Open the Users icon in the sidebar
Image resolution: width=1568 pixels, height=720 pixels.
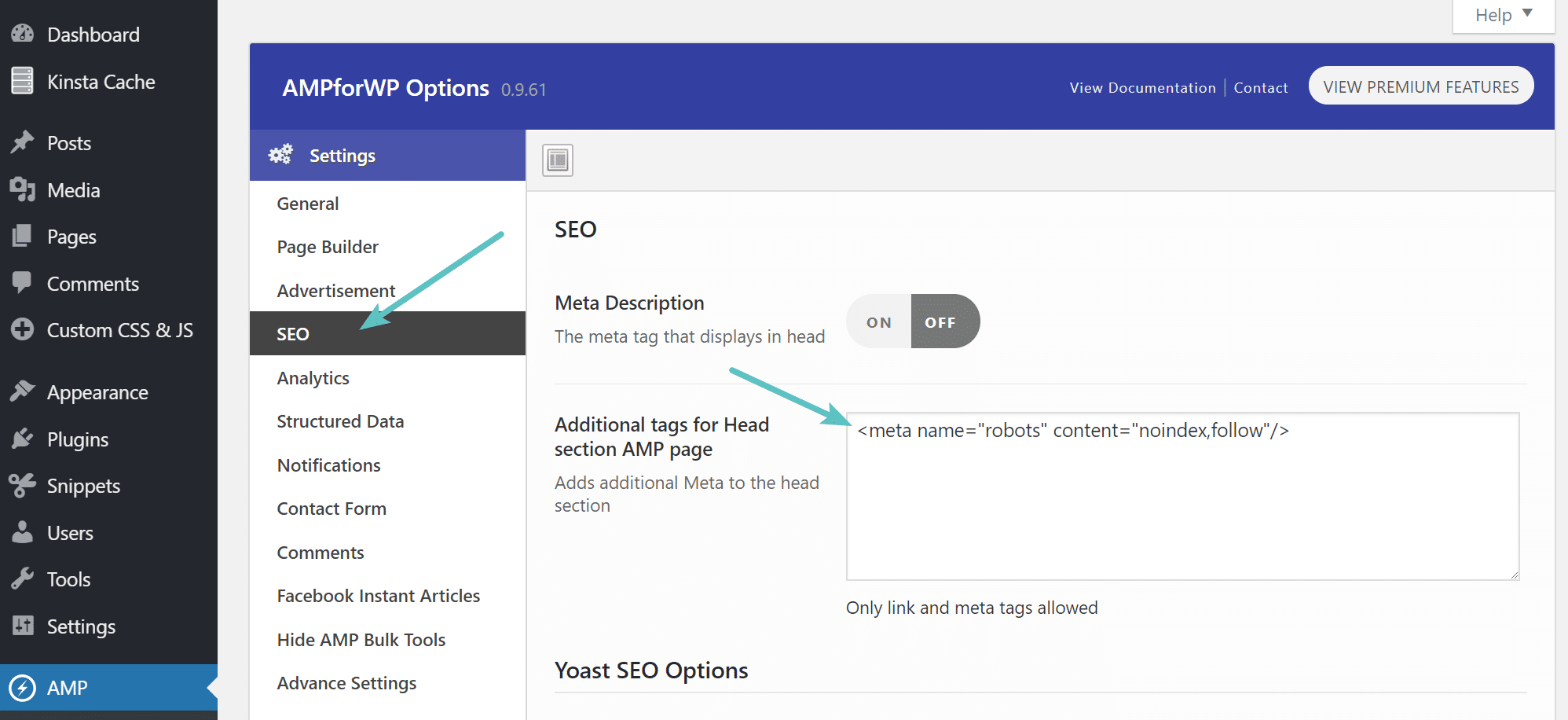point(22,533)
